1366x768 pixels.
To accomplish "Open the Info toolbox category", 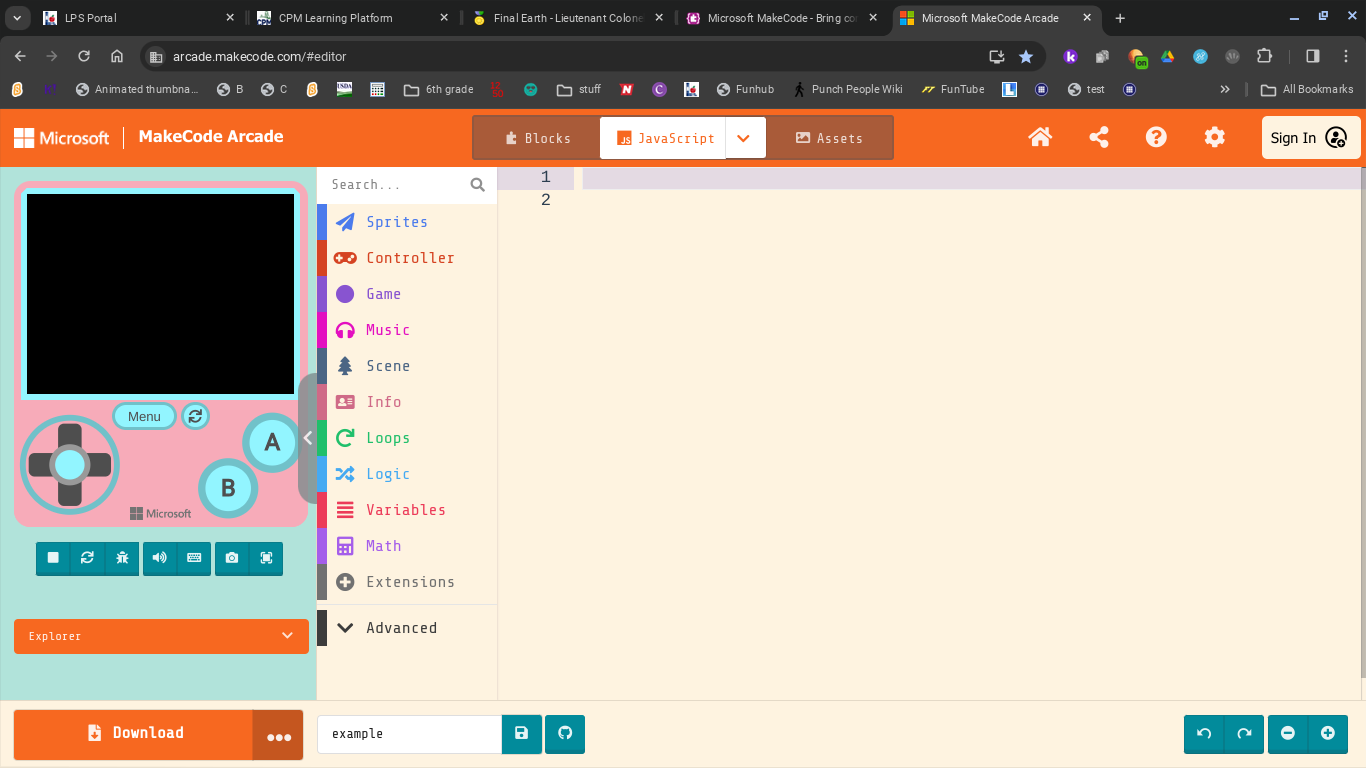I will point(407,402).
